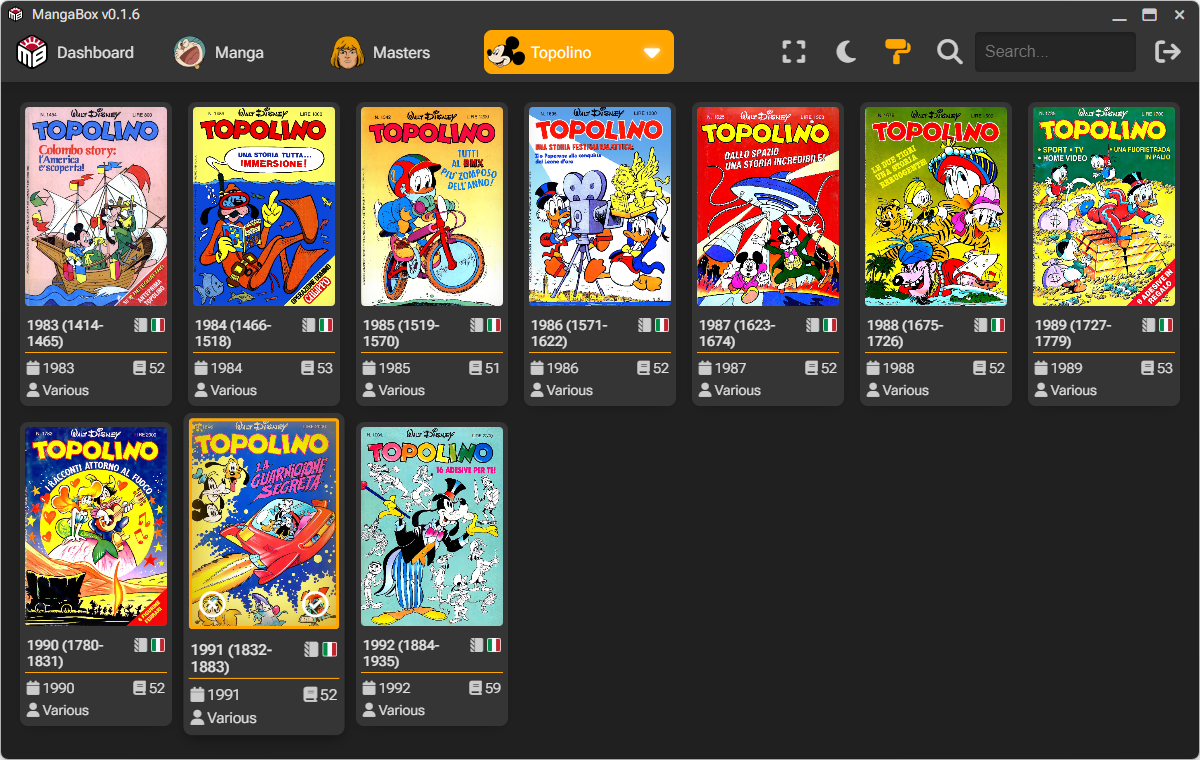Image resolution: width=1200 pixels, height=760 pixels.
Task: Click volume count "59" on 1992 card
Action: pos(493,688)
